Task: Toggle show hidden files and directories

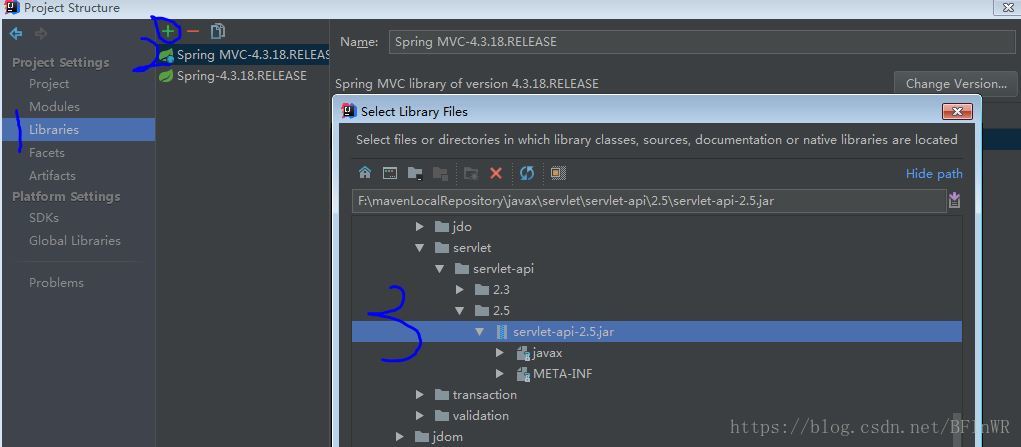Action: pyautogui.click(x=558, y=173)
